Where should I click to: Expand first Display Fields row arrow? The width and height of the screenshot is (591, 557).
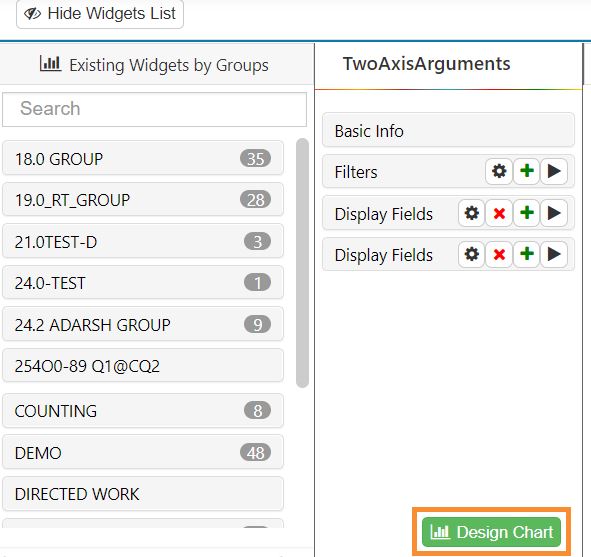pyautogui.click(x=554, y=213)
